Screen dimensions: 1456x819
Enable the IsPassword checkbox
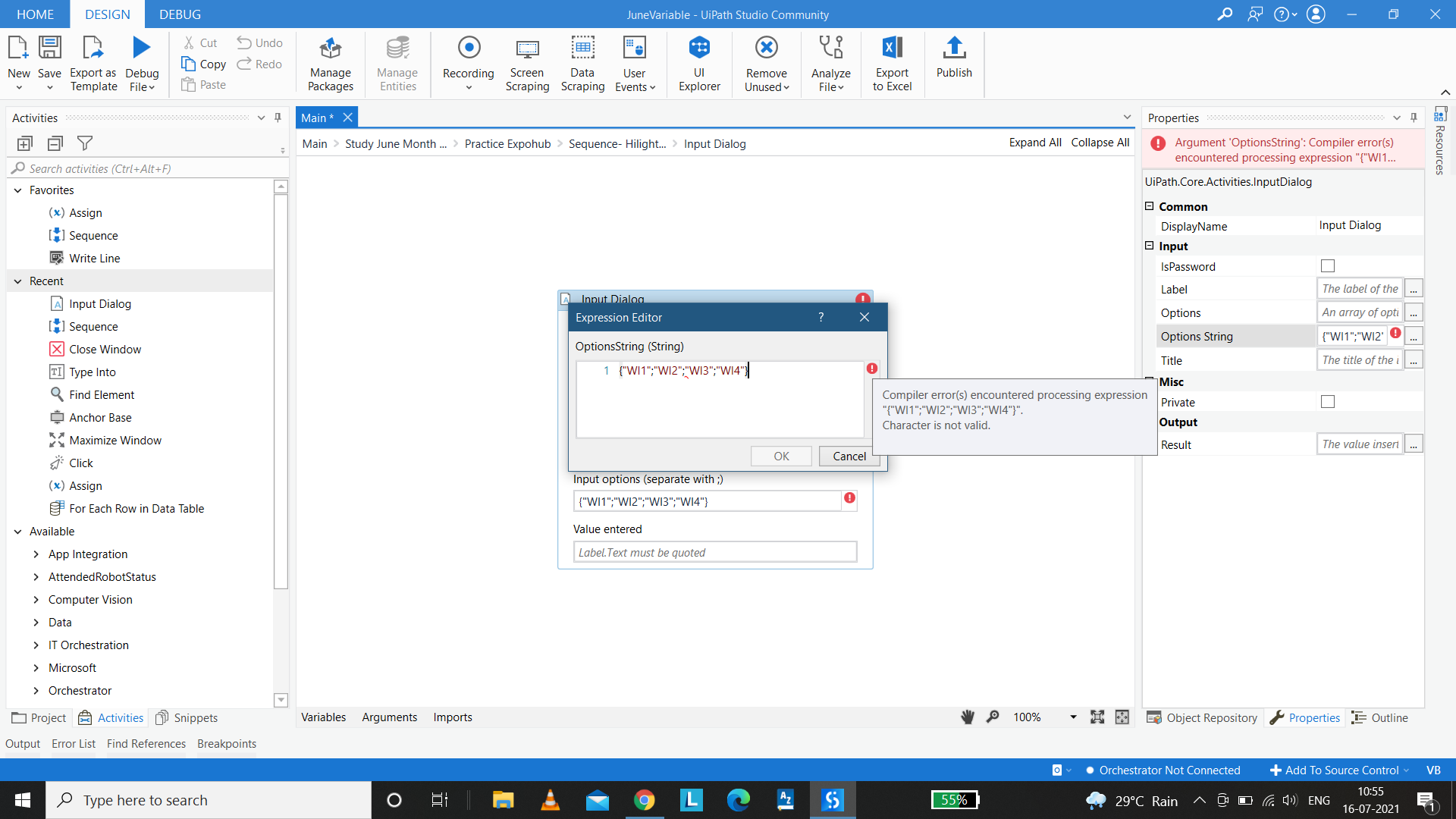tap(1327, 265)
